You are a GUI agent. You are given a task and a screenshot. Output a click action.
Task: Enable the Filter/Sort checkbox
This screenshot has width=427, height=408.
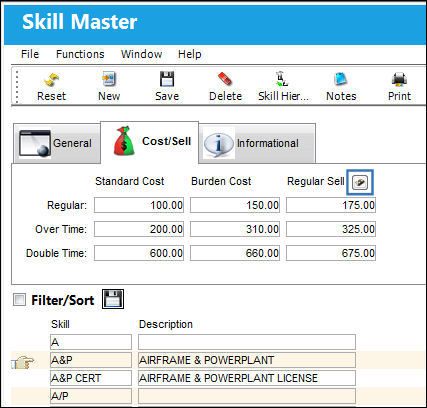(x=19, y=299)
